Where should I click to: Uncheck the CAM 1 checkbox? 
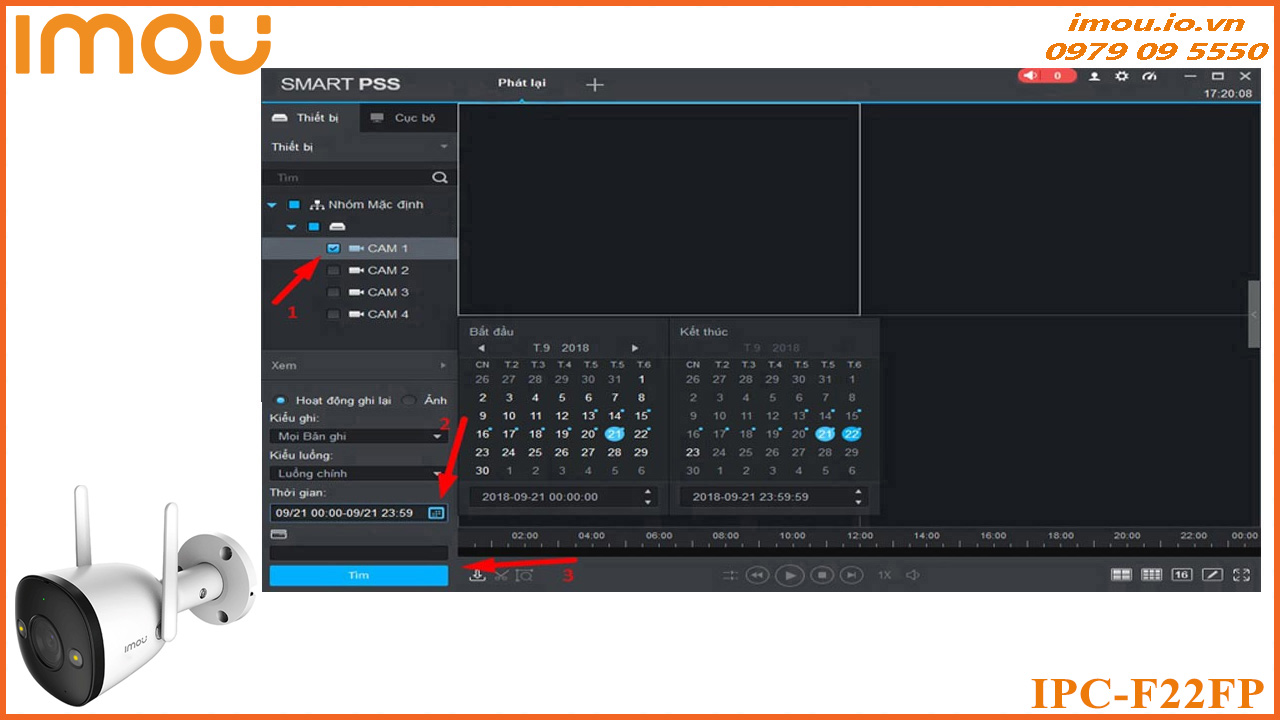pyautogui.click(x=333, y=248)
